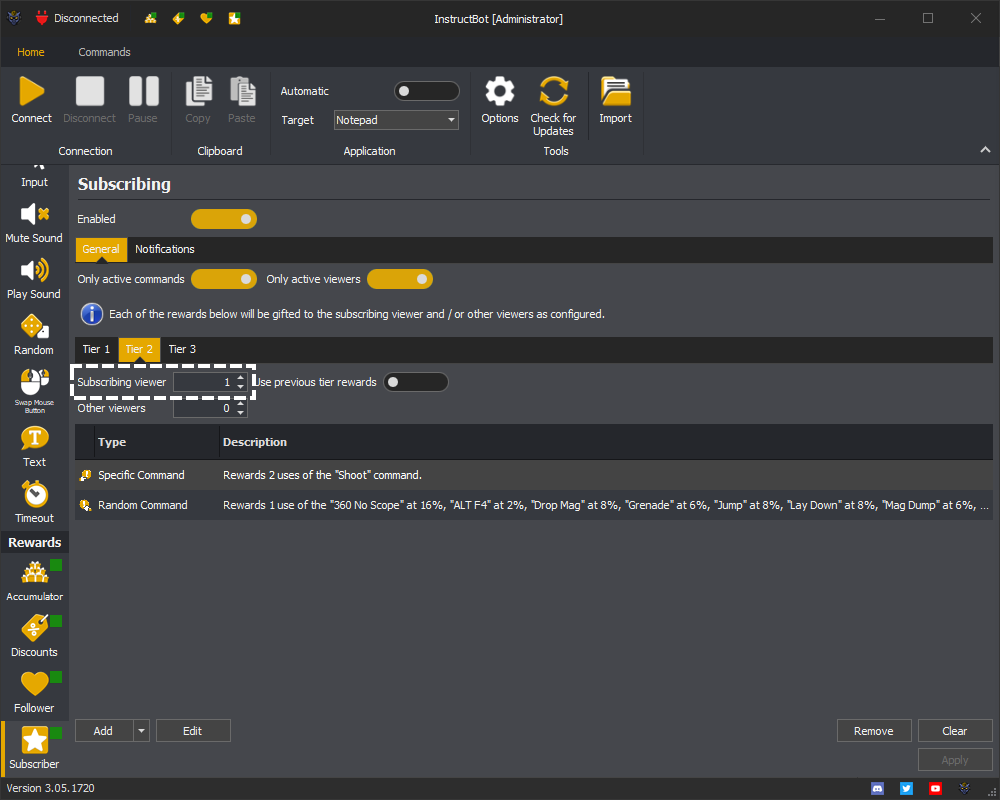Select the Tier 1 tab
This screenshot has width=1000, height=800.
[x=96, y=350]
